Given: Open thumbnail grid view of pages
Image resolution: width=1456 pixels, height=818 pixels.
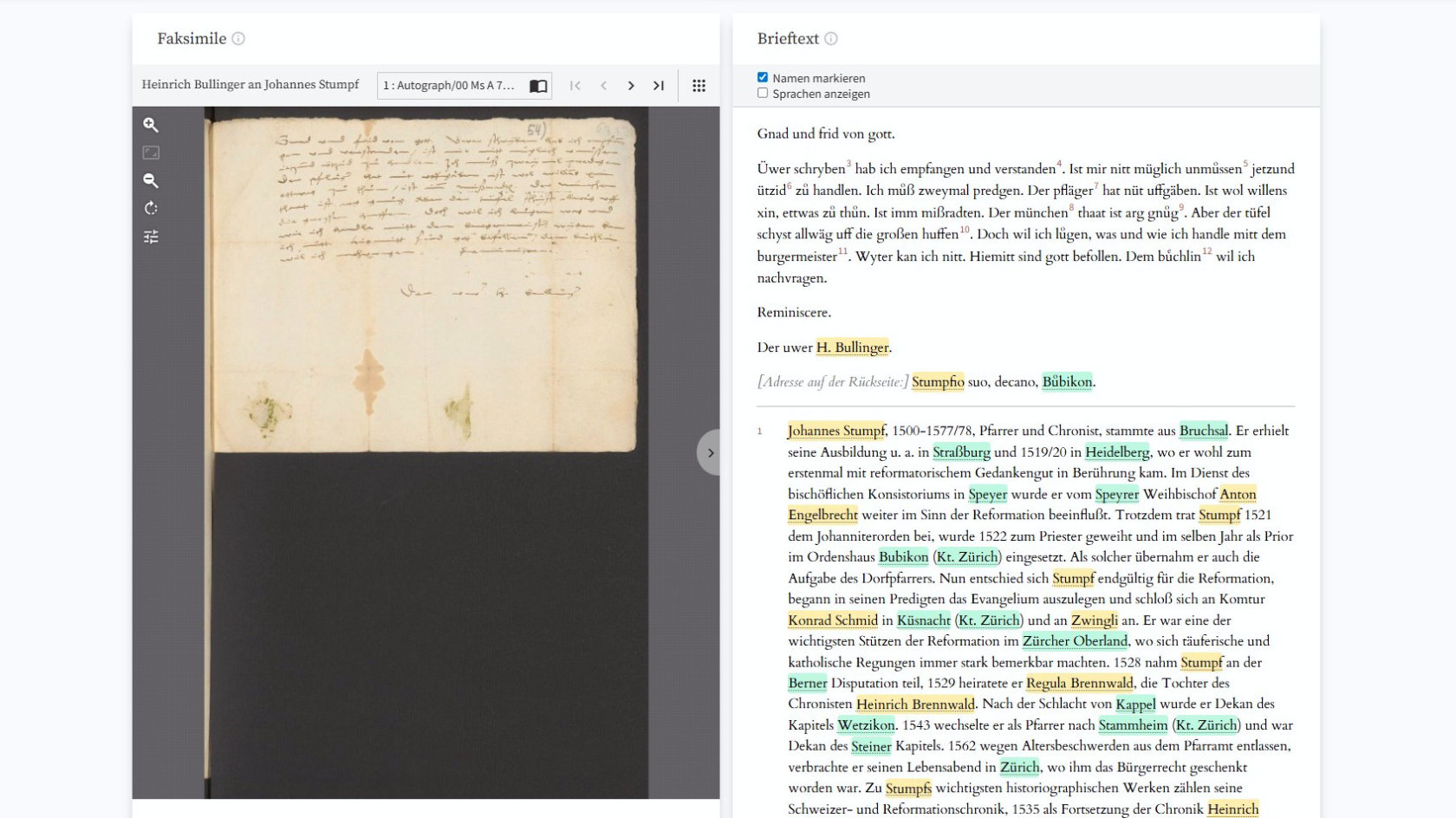Looking at the screenshot, I should [699, 86].
